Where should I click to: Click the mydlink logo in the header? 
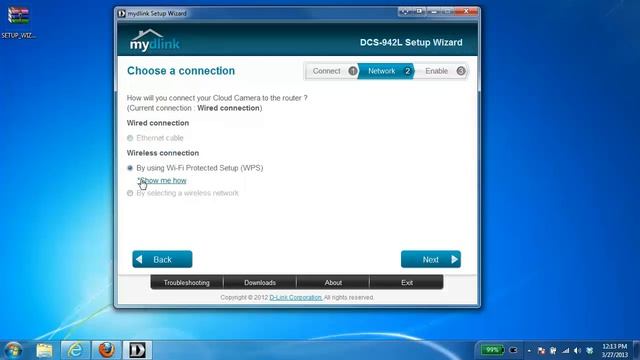(x=154, y=41)
